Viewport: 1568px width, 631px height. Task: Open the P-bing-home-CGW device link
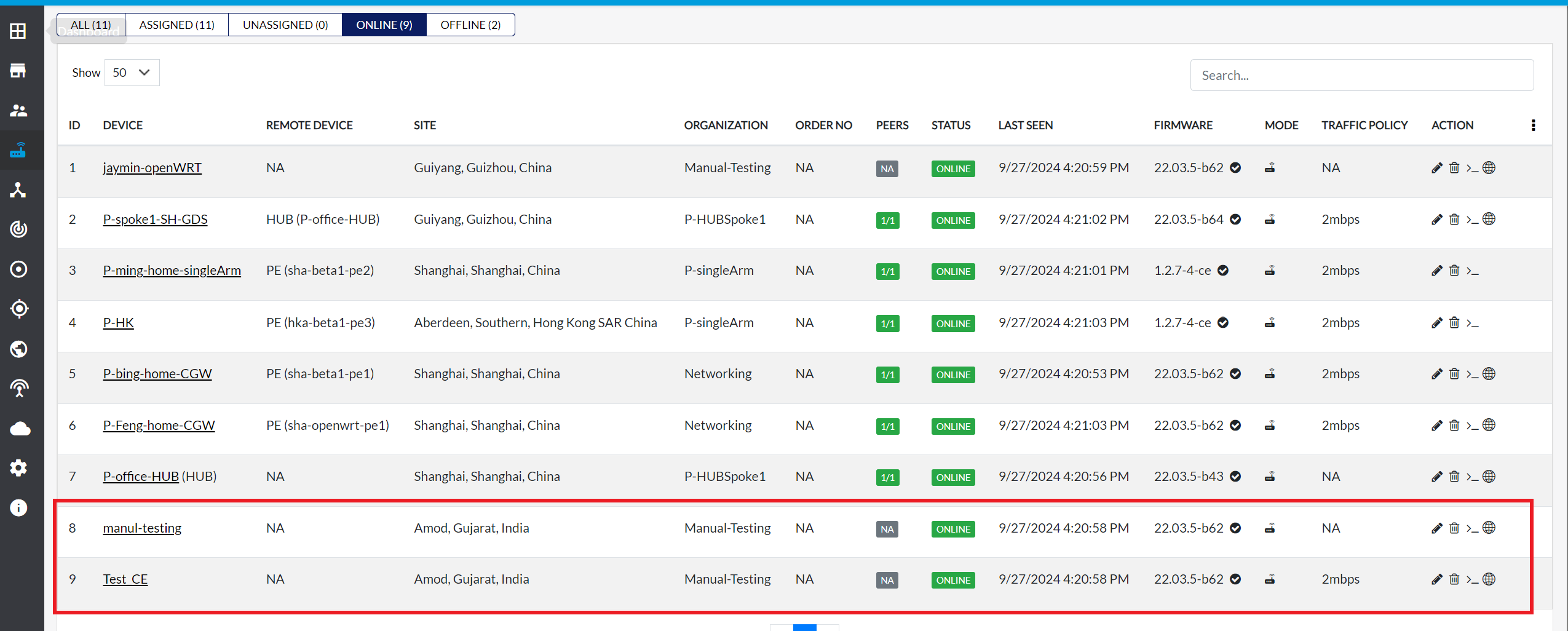point(157,374)
